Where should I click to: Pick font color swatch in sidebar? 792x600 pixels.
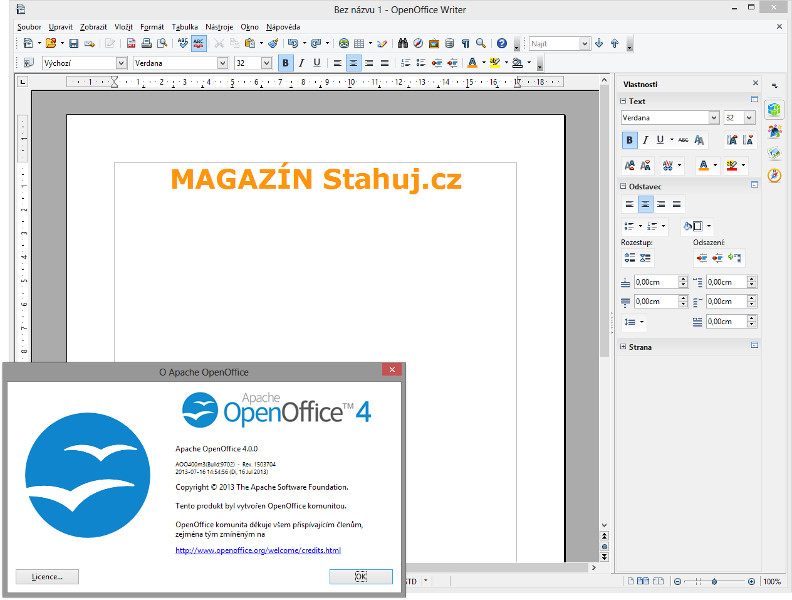click(x=703, y=165)
